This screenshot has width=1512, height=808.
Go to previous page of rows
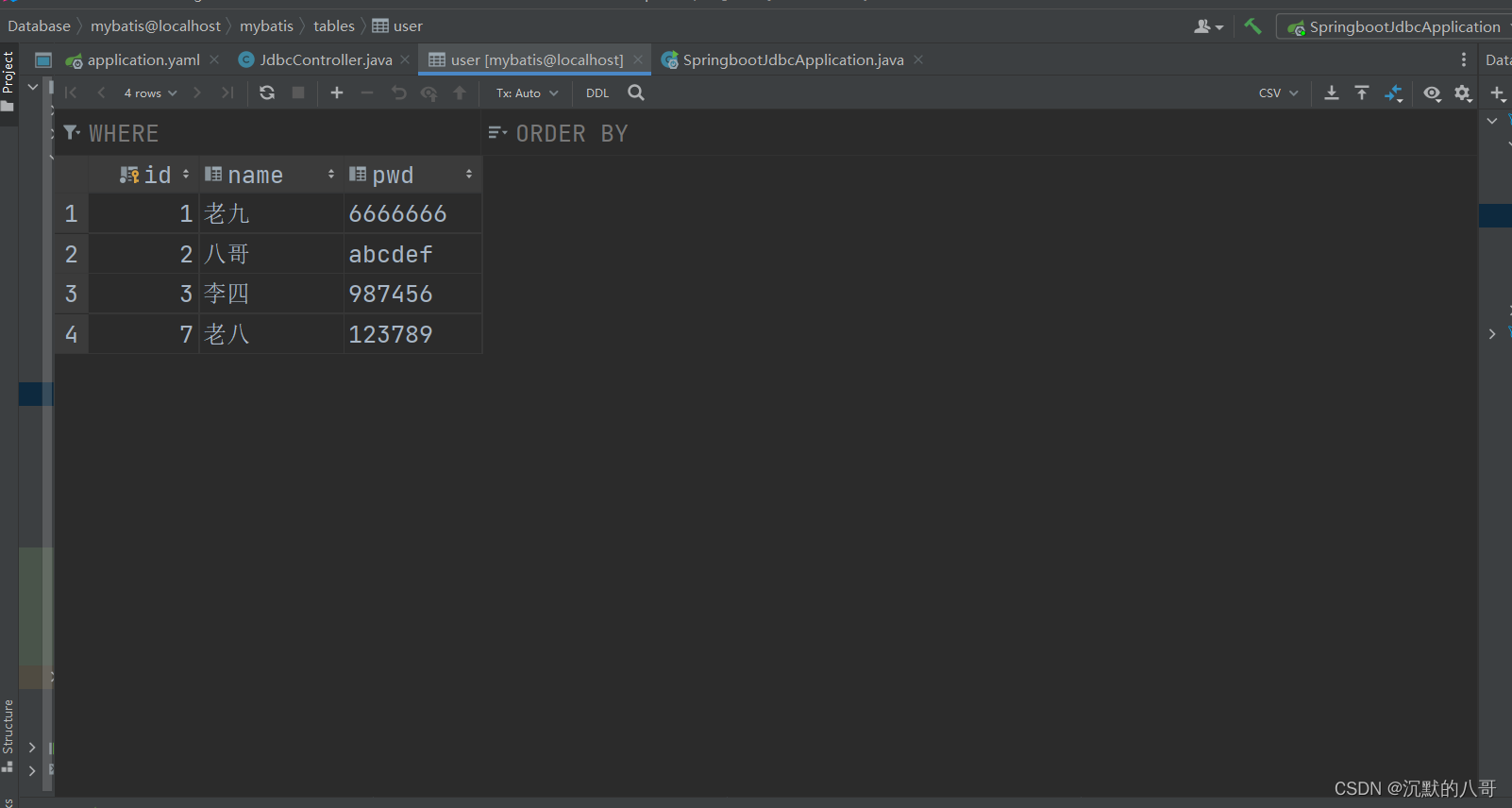pyautogui.click(x=101, y=93)
